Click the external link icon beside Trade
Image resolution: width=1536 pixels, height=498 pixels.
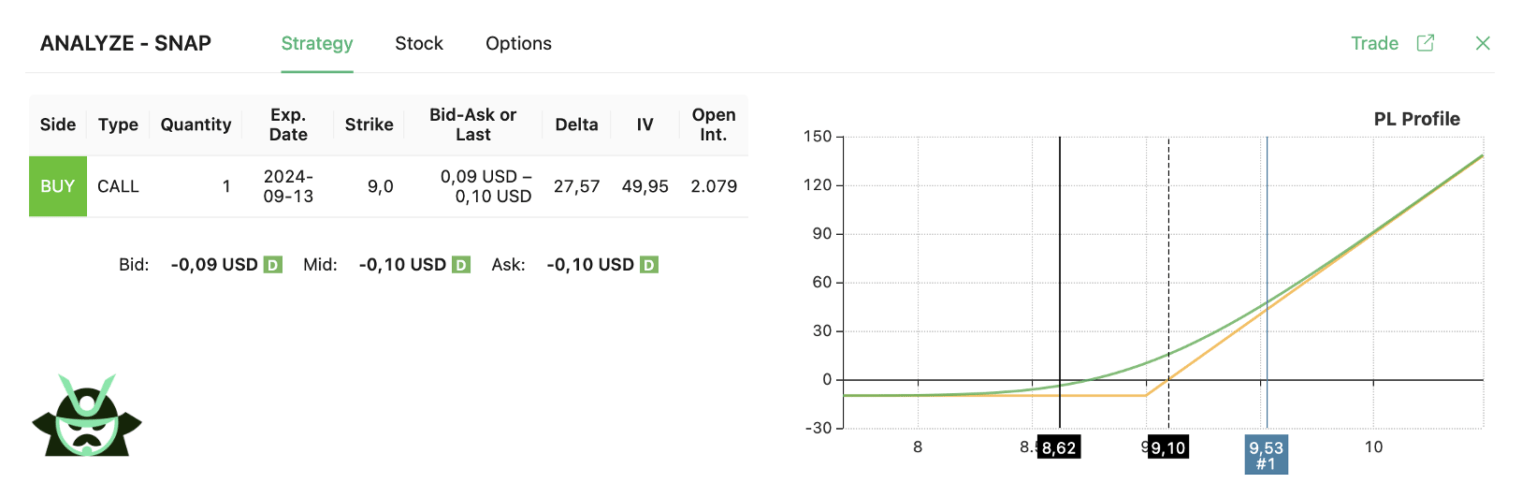click(x=1425, y=43)
